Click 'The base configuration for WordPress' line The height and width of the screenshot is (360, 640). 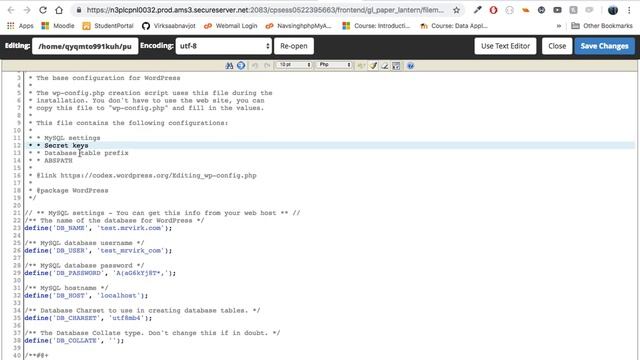[x=108, y=78]
